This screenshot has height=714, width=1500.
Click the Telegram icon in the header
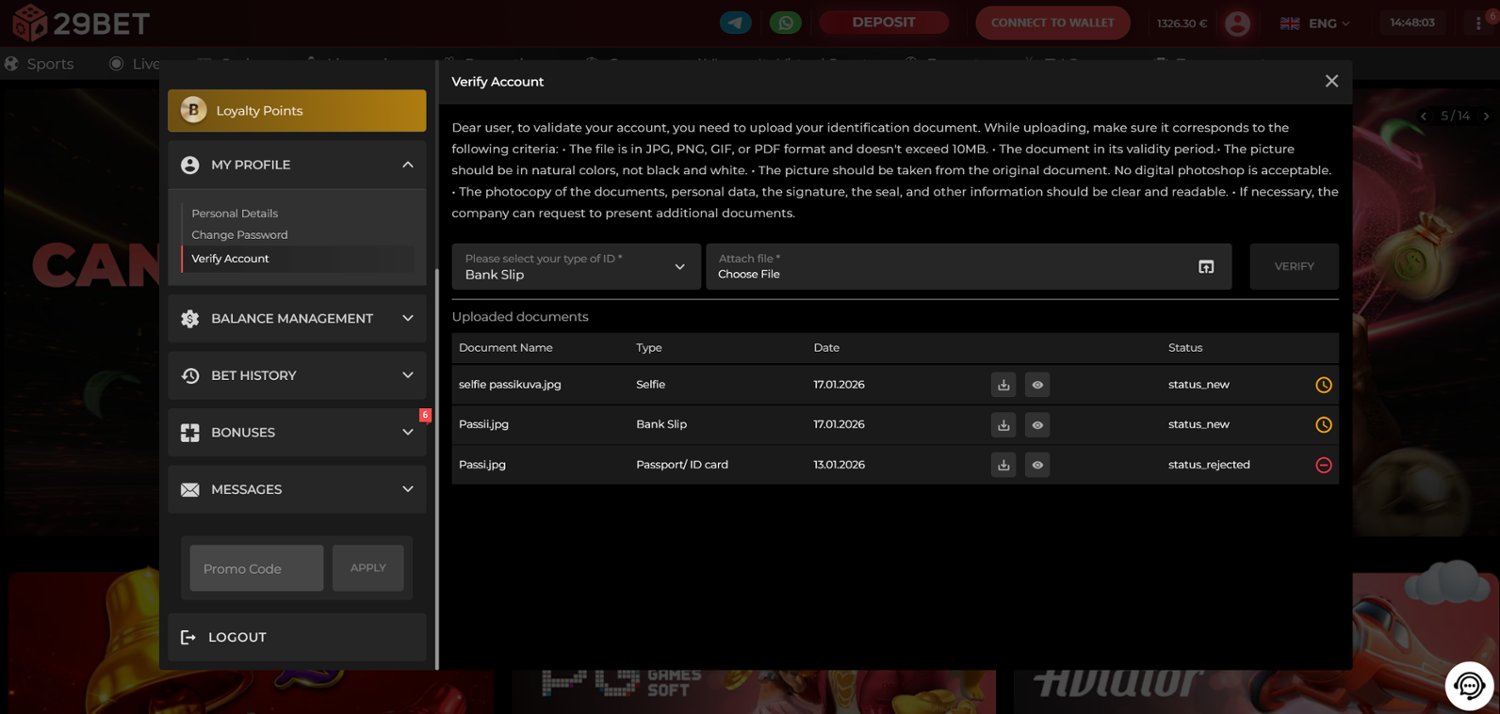point(736,23)
